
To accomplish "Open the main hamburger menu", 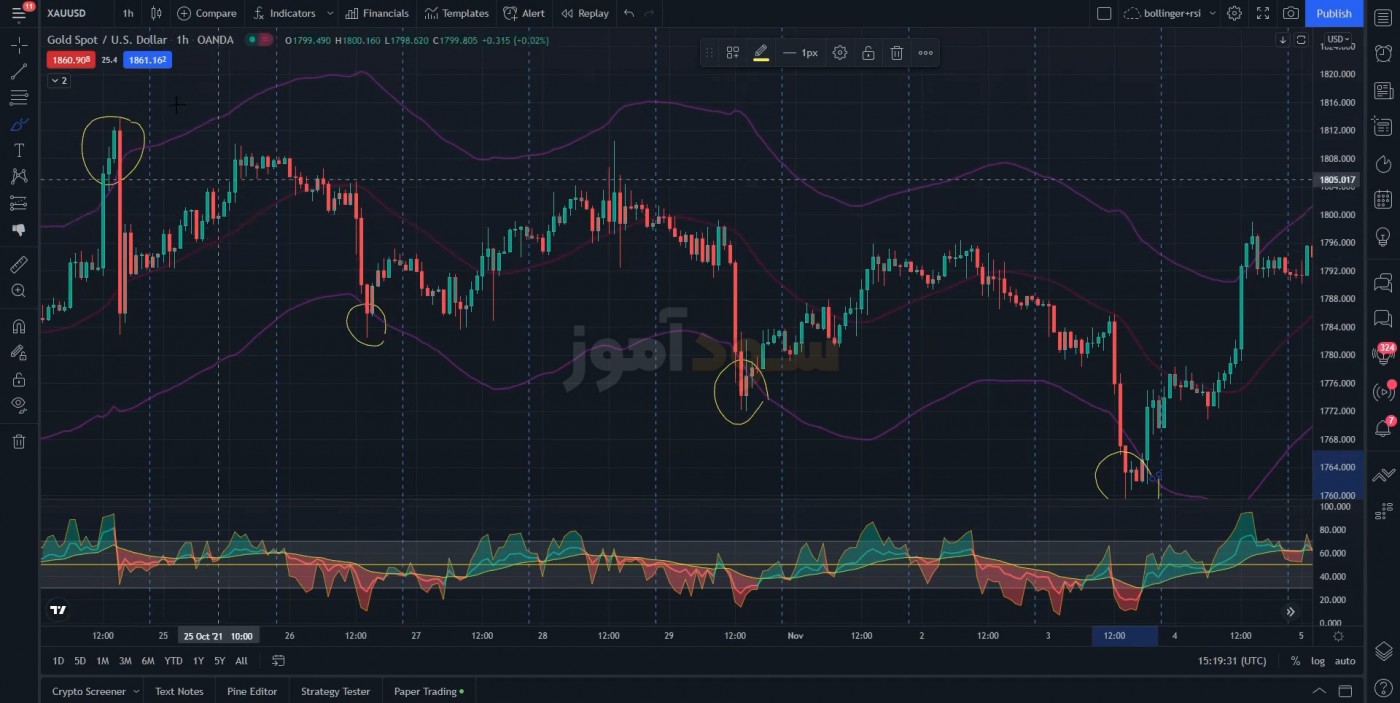I will (19, 13).
